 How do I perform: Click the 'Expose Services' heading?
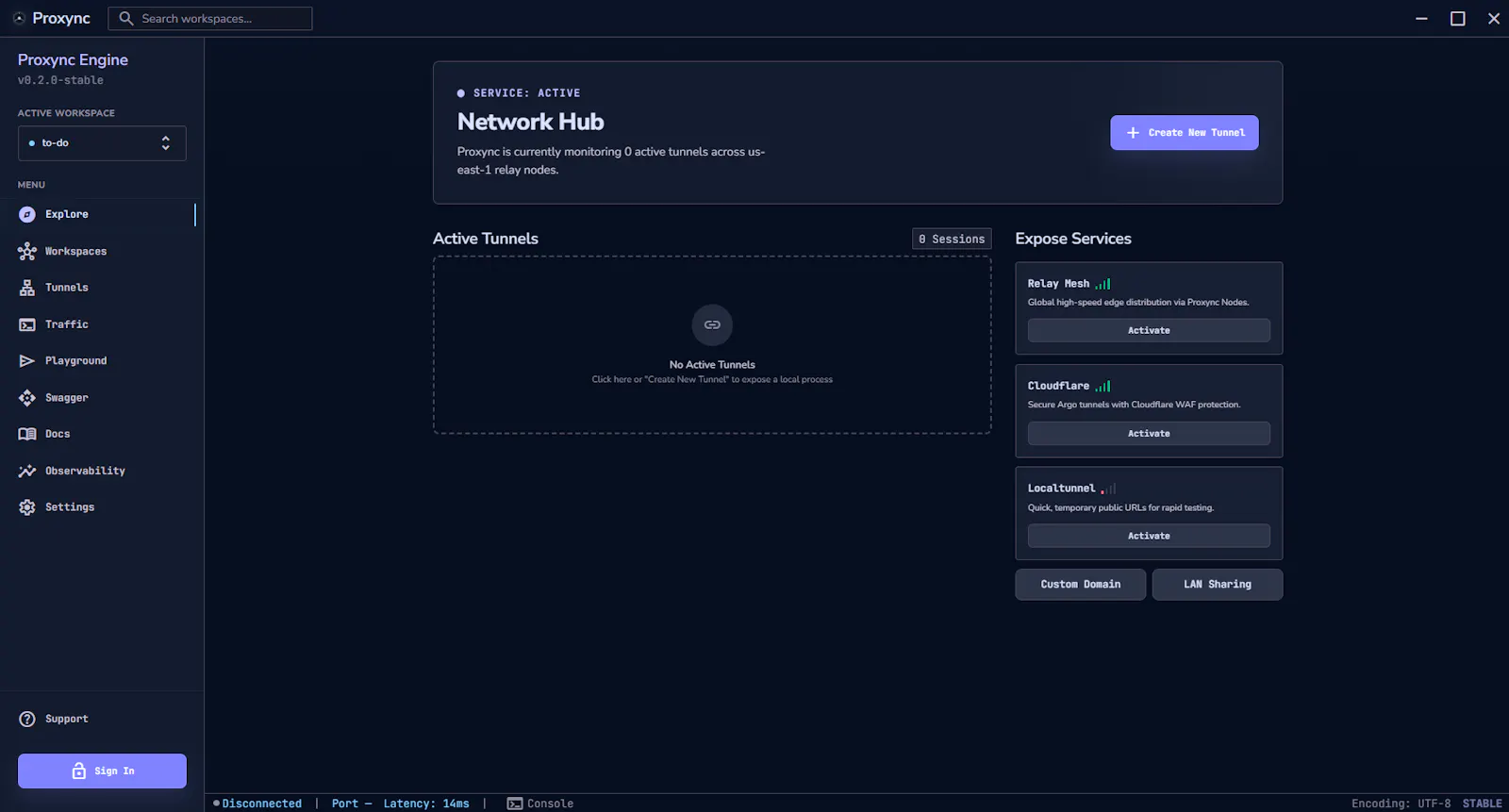pyautogui.click(x=1073, y=239)
